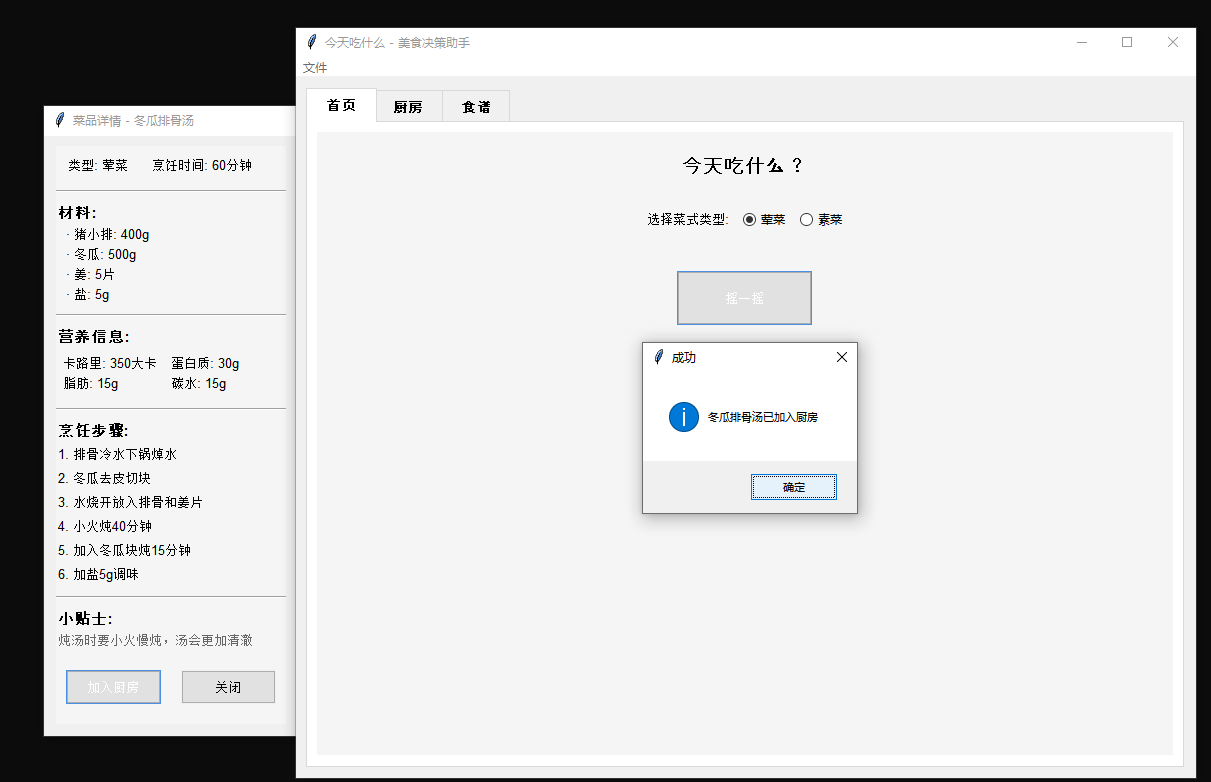Click the 确定 button in success dialog
The width and height of the screenshot is (1211, 782).
click(x=794, y=487)
